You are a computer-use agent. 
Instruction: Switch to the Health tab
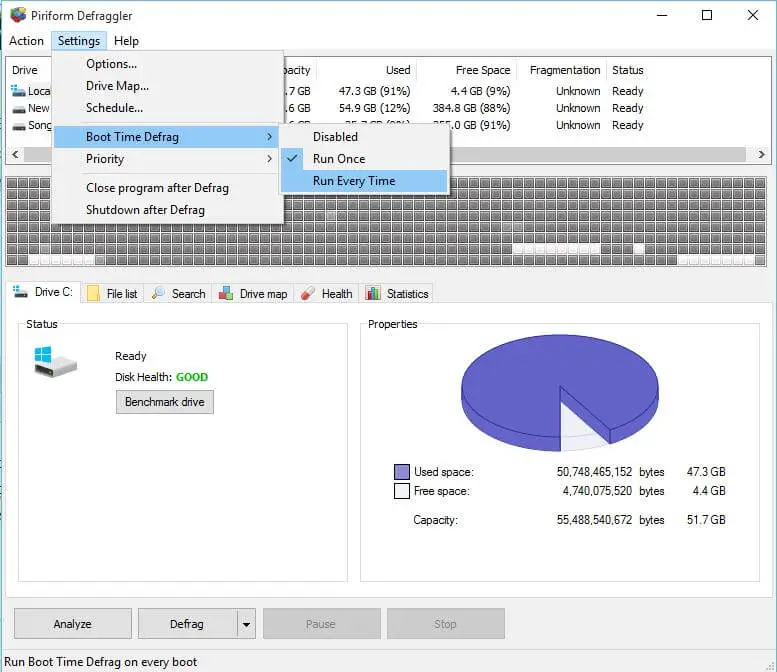point(327,293)
